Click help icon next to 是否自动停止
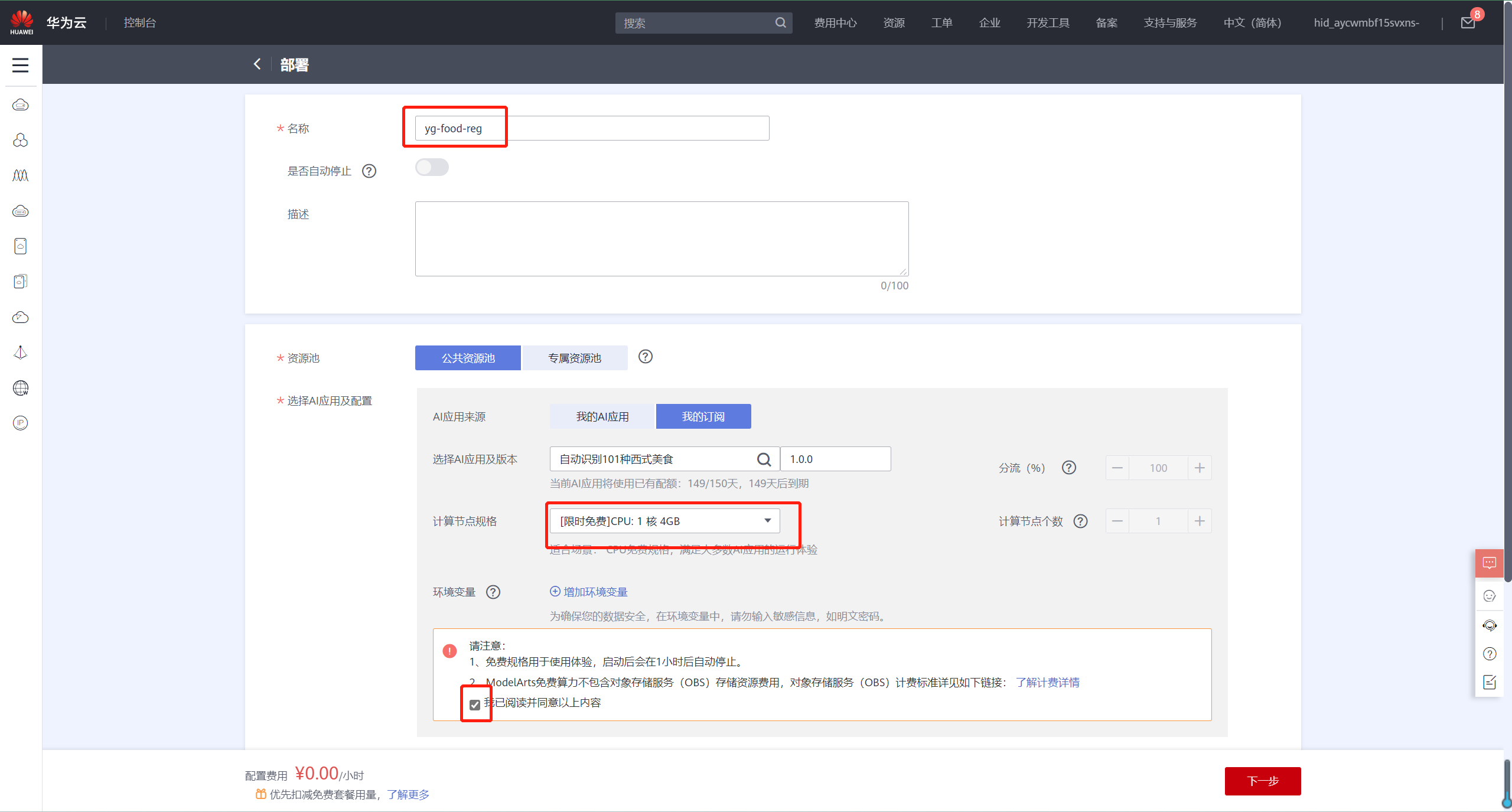This screenshot has height=812, width=1512. click(x=369, y=171)
